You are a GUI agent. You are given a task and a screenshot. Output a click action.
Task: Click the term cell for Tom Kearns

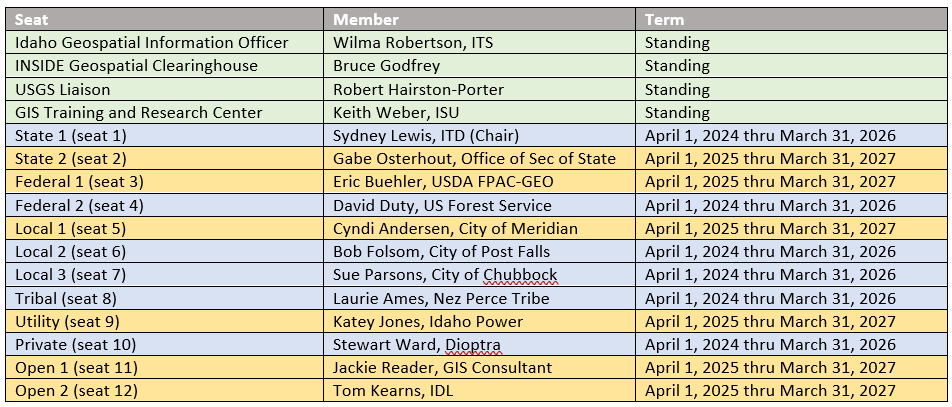pos(792,391)
